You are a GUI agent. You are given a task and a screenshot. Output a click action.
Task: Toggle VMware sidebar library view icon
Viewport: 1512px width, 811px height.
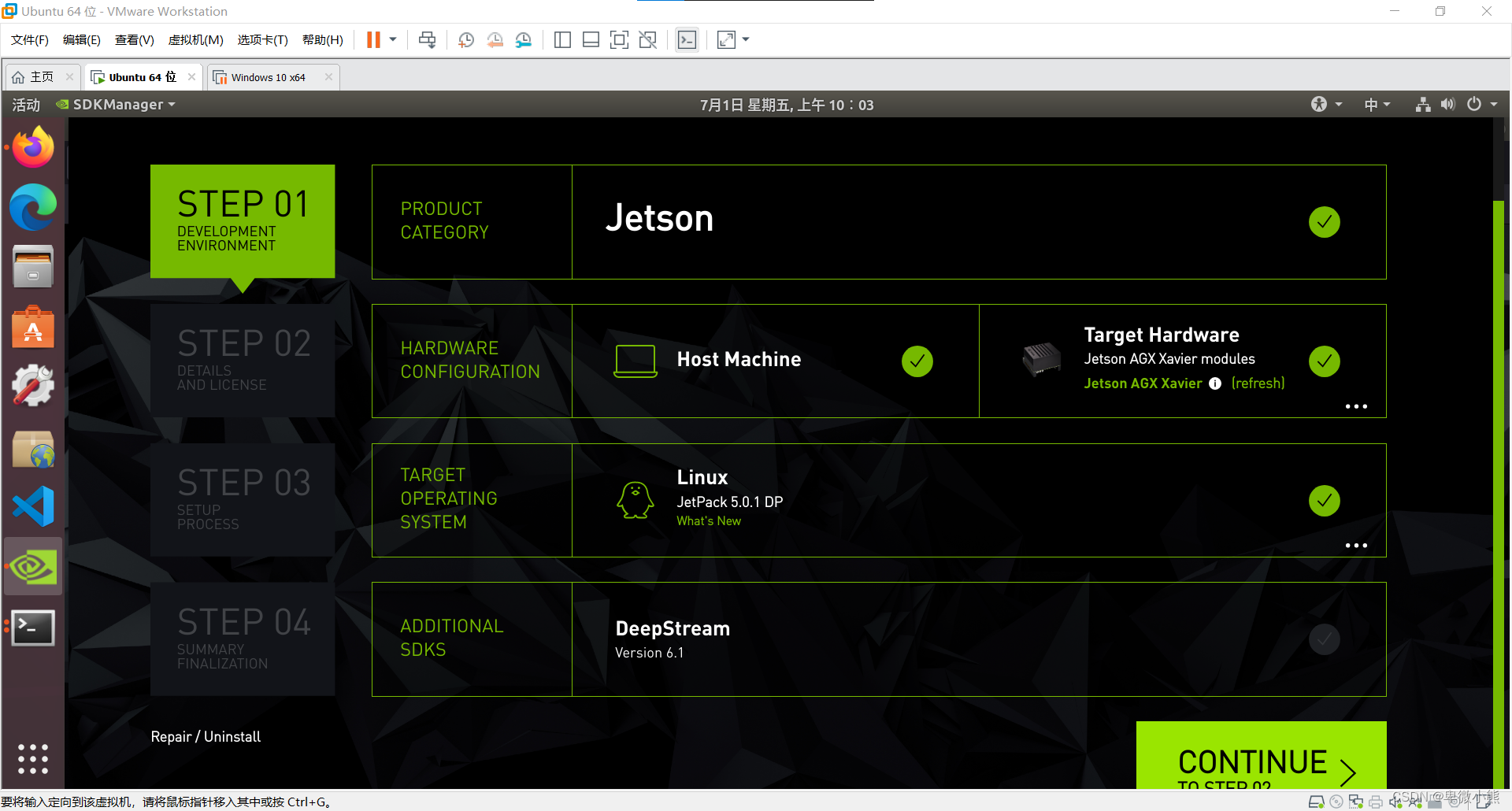tap(562, 40)
